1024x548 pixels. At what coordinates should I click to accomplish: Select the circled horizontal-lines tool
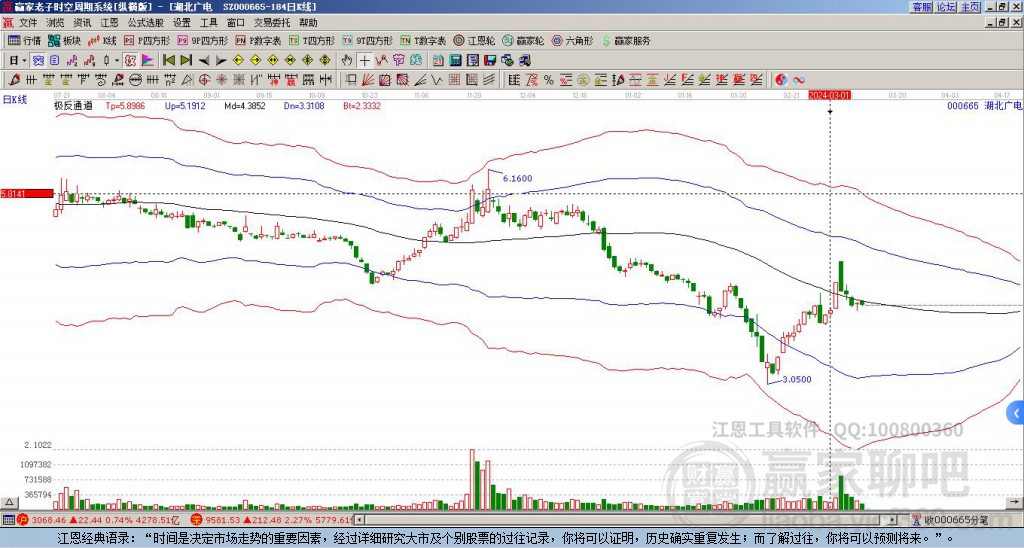(135, 80)
